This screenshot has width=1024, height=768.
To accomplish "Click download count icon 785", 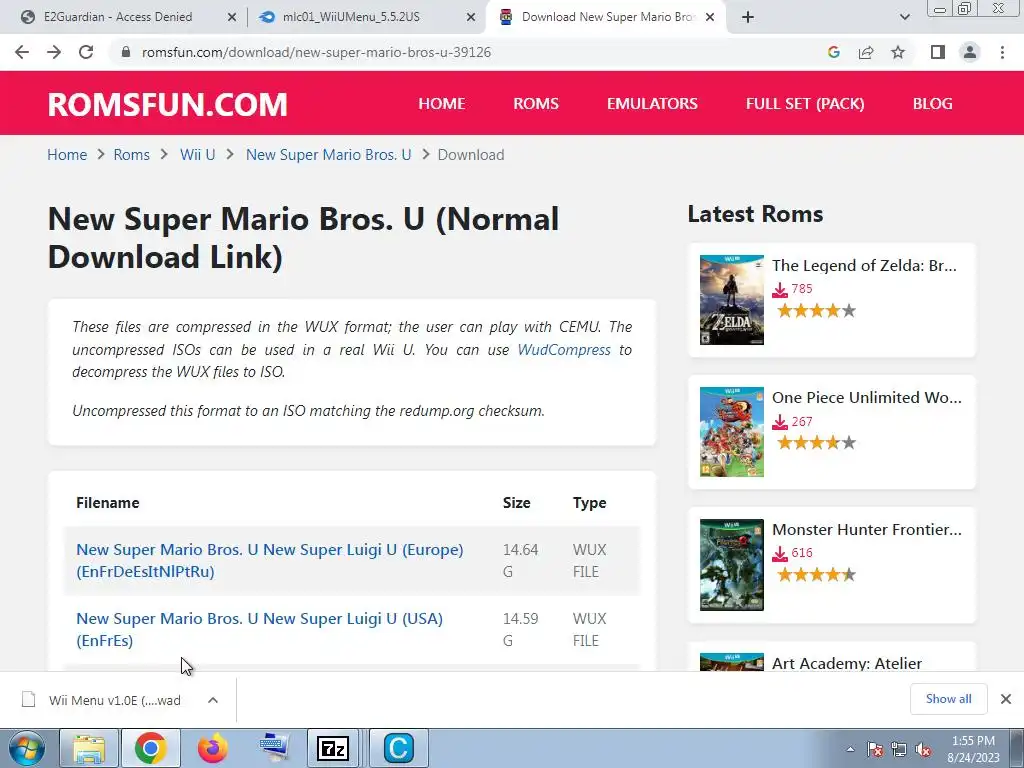I will (780, 290).
